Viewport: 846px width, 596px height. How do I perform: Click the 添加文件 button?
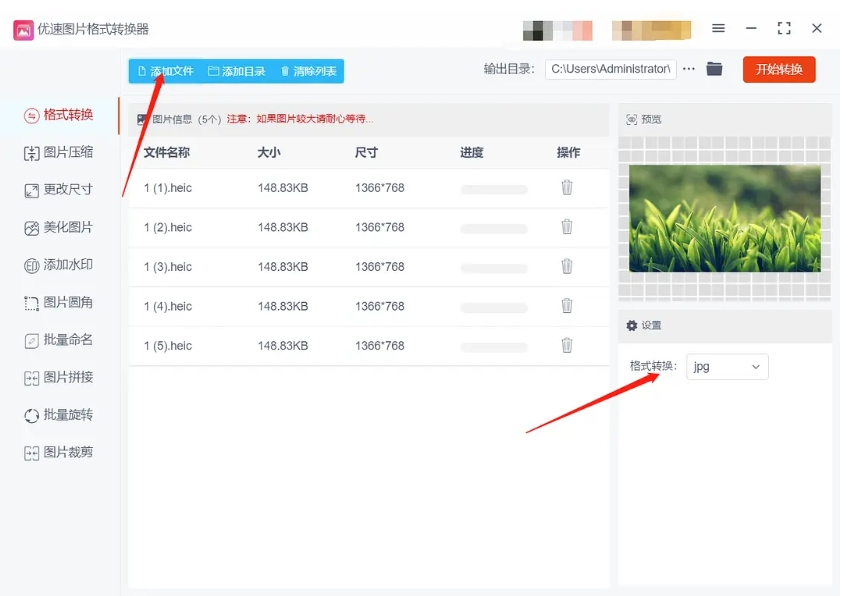coord(166,71)
